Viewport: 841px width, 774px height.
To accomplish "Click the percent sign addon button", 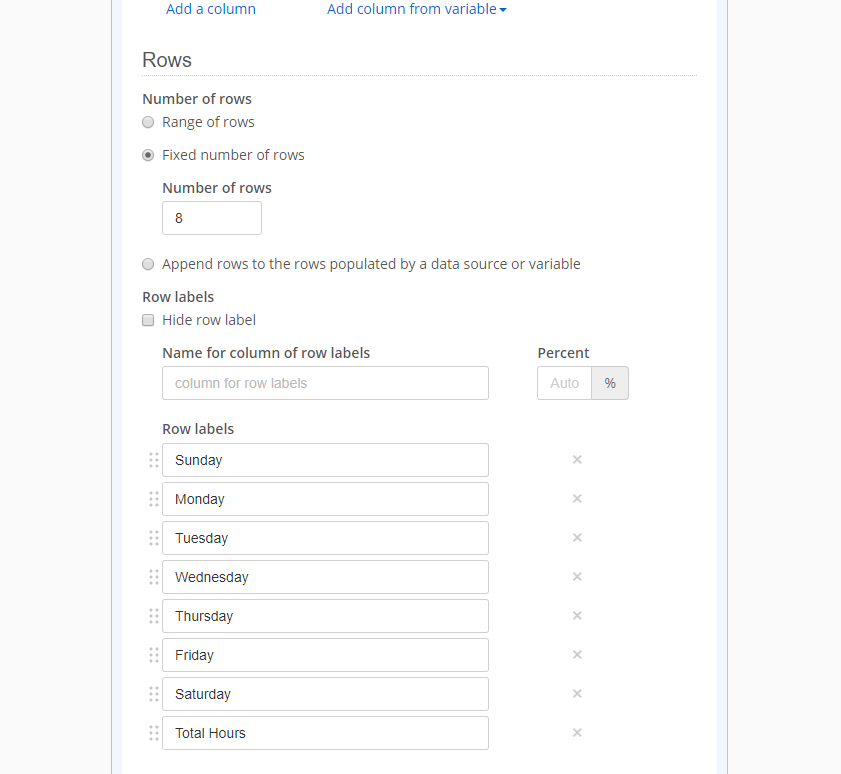I will click(x=610, y=383).
